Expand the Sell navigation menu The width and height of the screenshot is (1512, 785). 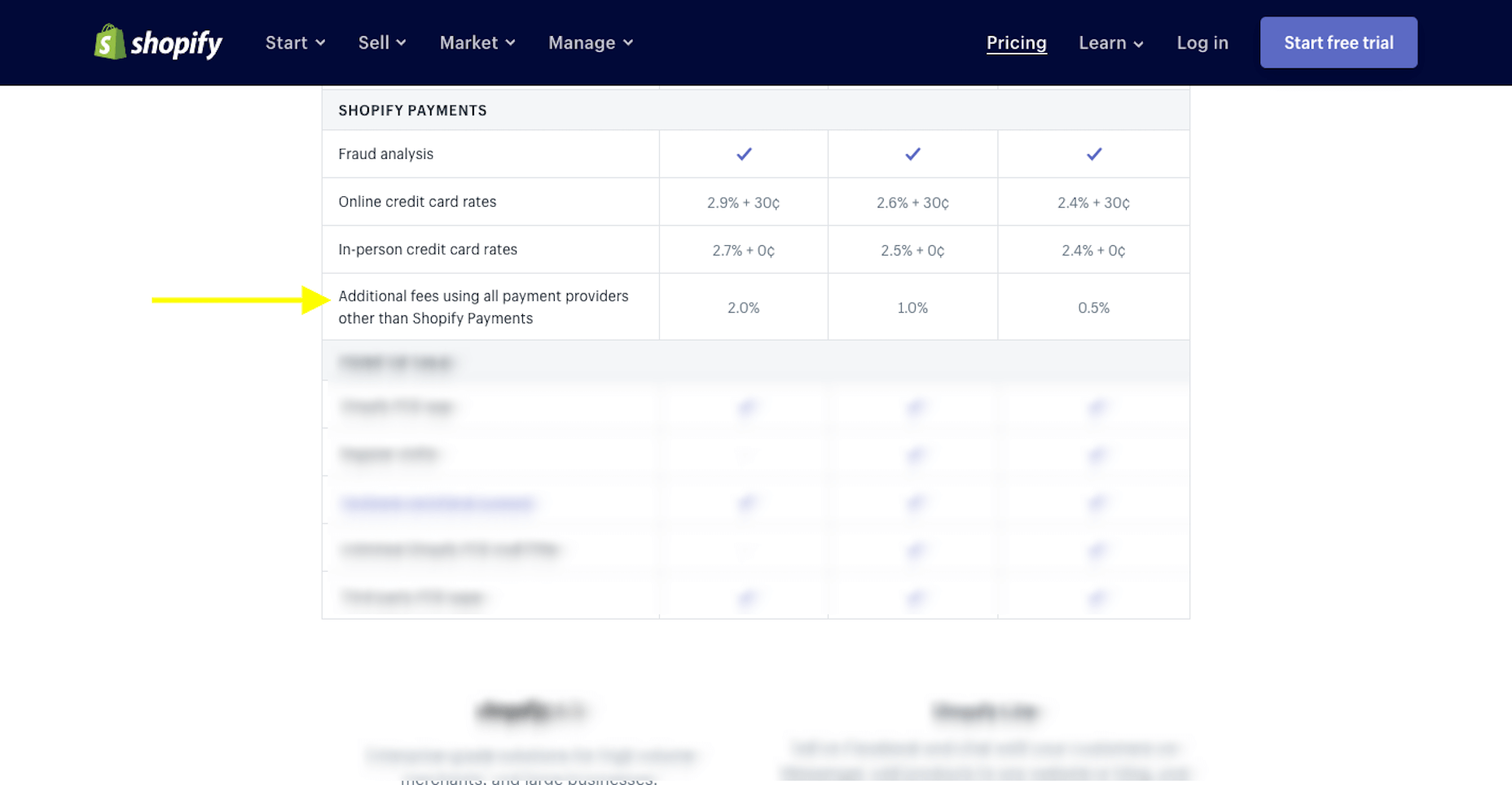[382, 42]
